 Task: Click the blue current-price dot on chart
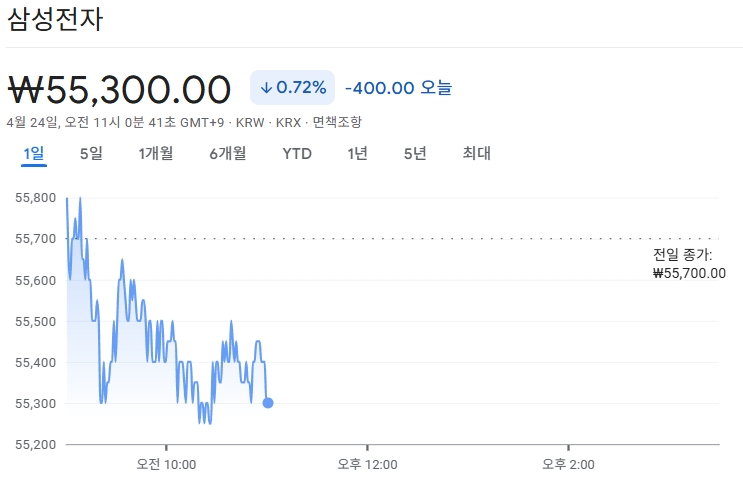pyautogui.click(x=268, y=403)
